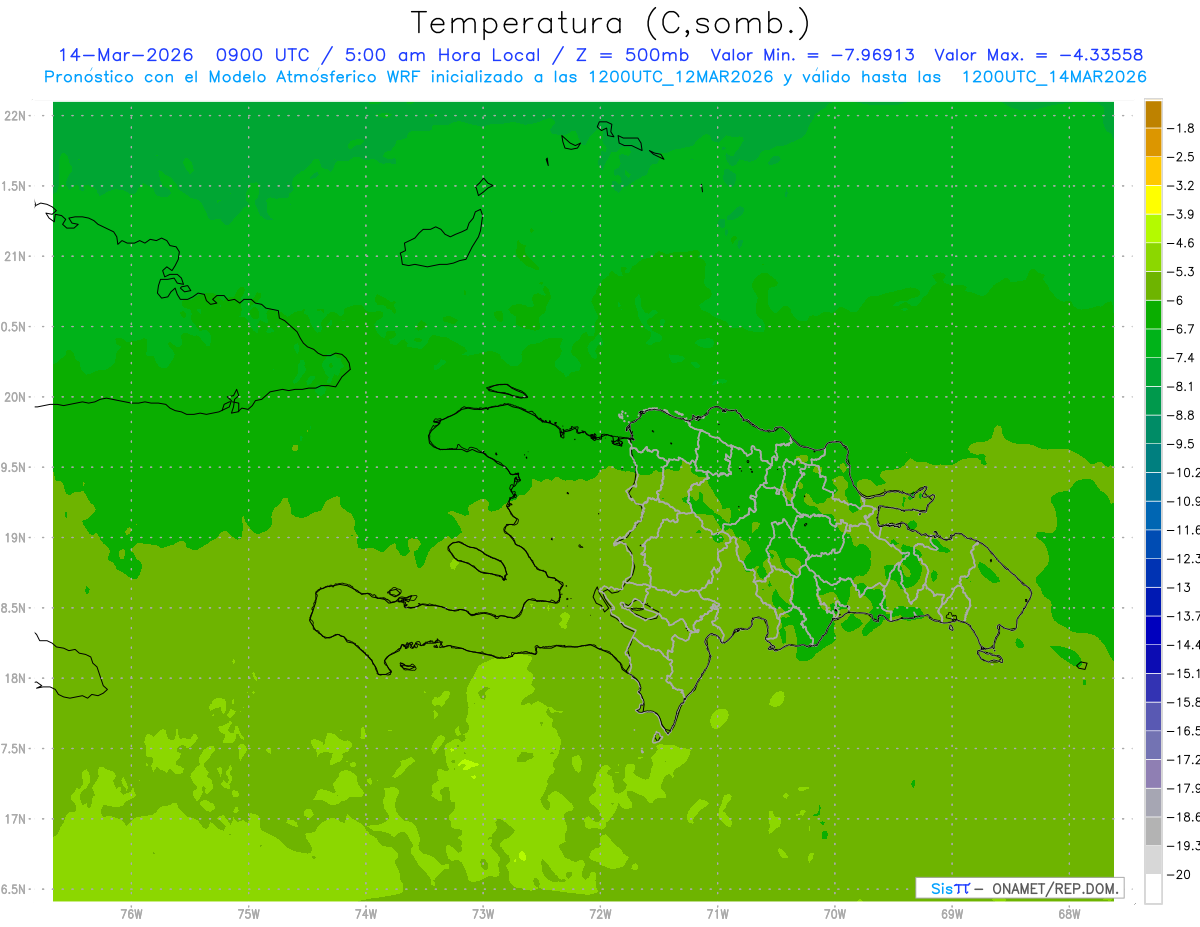This screenshot has width=1200, height=927.
Task: Click the "-6.7" colorbar value
Action: point(1182,329)
